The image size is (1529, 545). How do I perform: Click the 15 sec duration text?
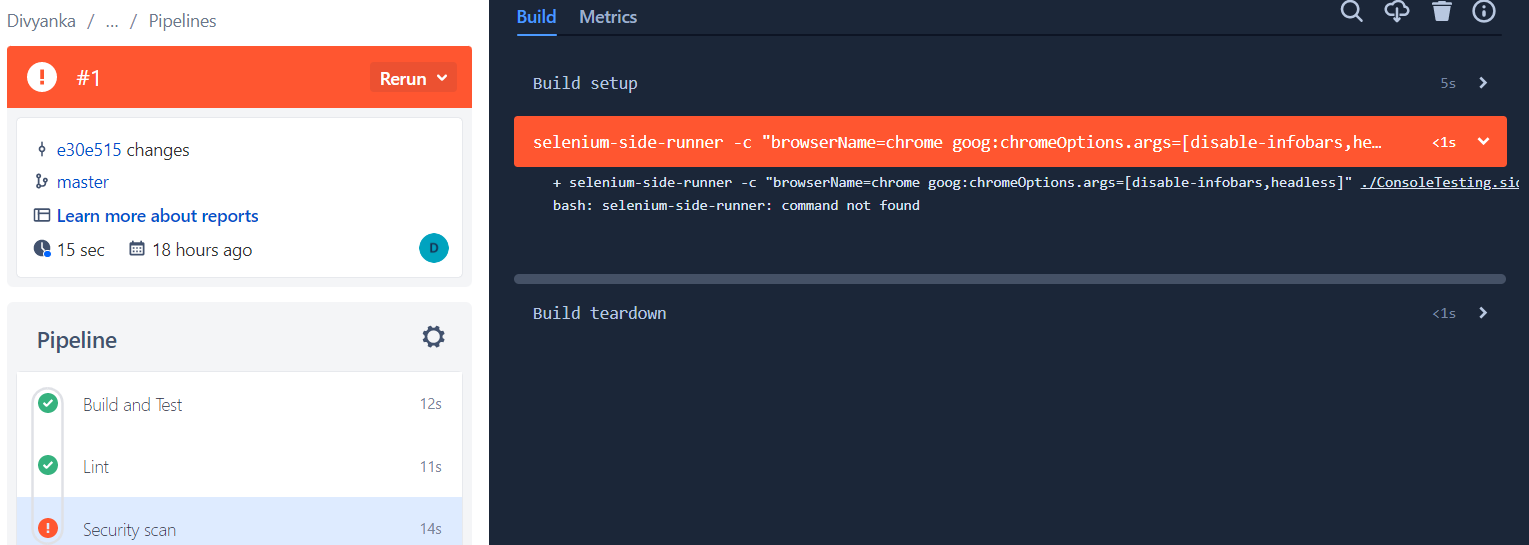coord(80,250)
